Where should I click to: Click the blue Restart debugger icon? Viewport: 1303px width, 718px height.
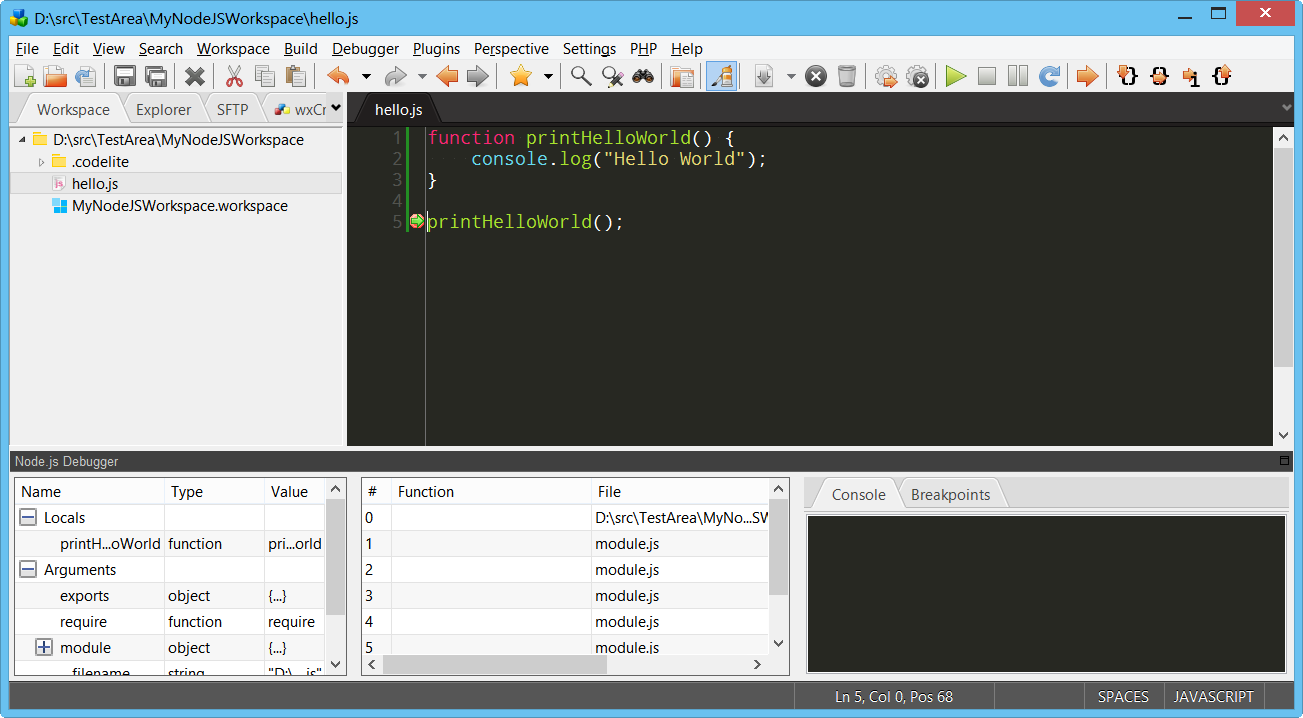[x=1049, y=77]
